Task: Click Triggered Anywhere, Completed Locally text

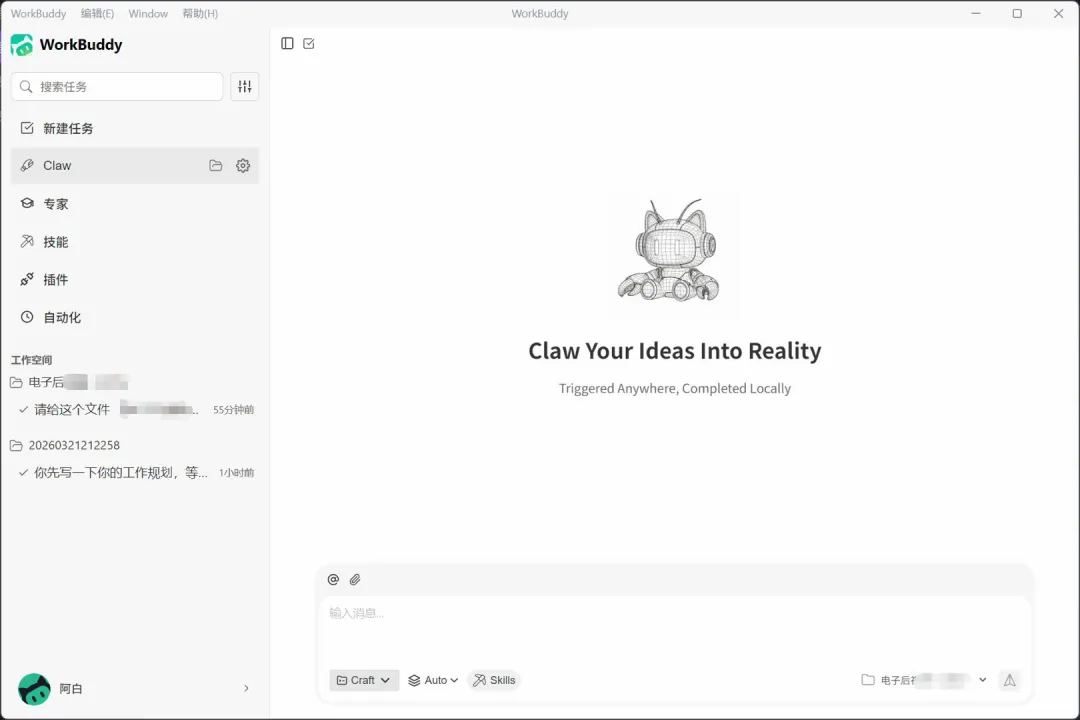Action: coord(674,389)
